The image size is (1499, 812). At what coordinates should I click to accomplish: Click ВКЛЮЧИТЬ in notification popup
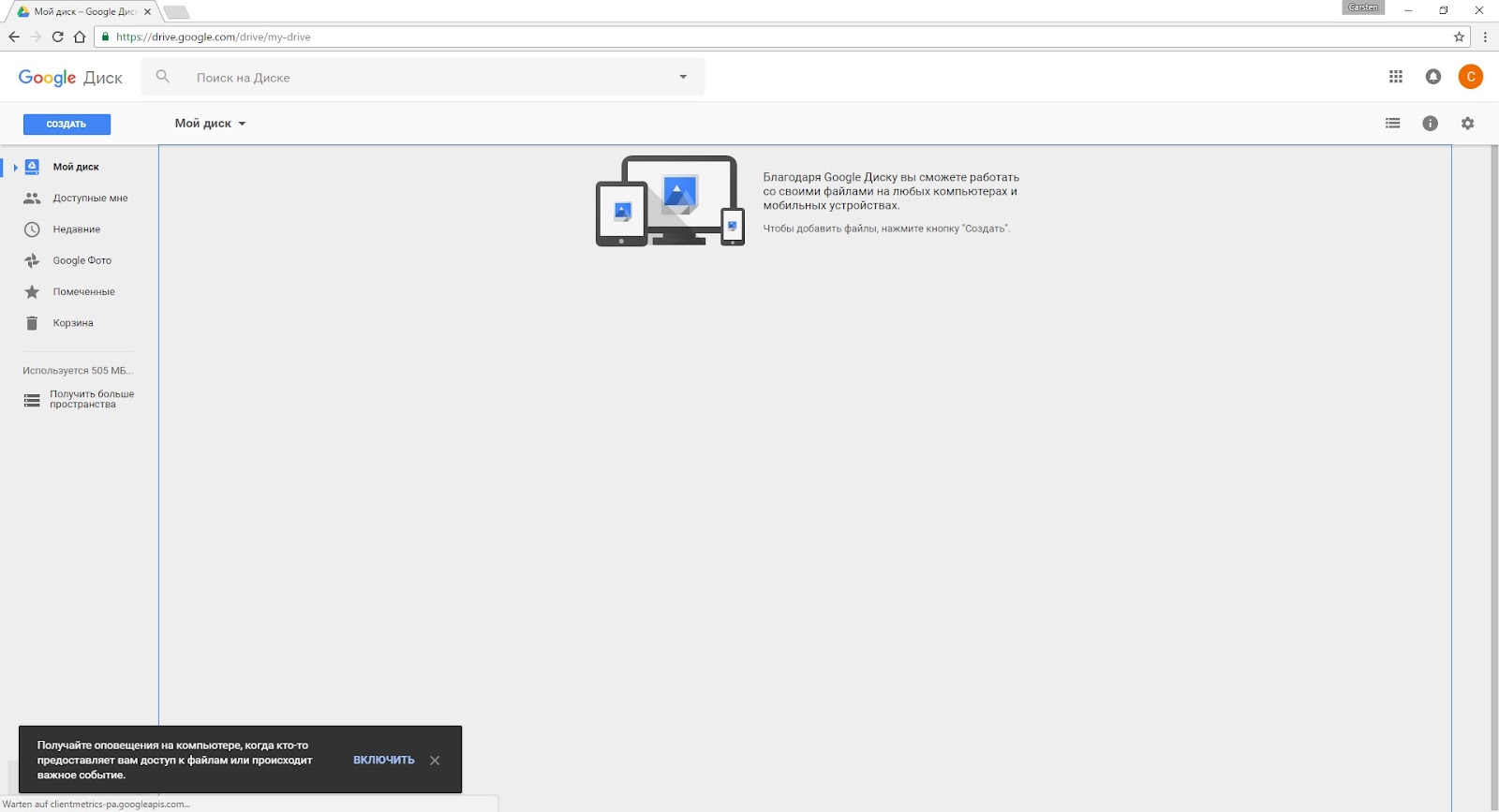384,760
